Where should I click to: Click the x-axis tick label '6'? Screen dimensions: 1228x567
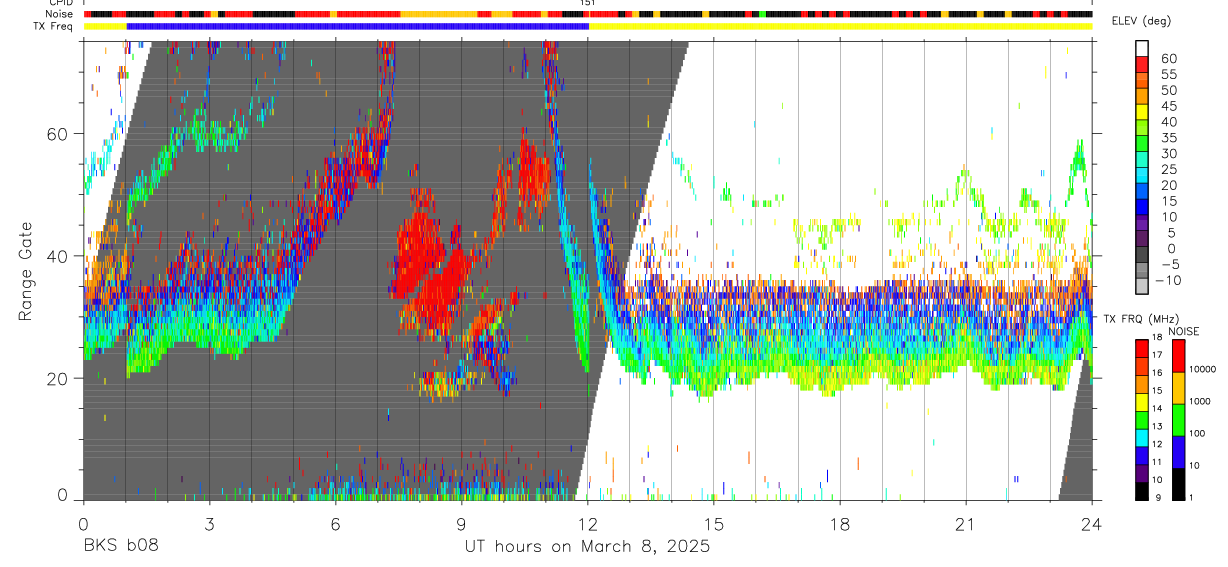click(x=335, y=523)
